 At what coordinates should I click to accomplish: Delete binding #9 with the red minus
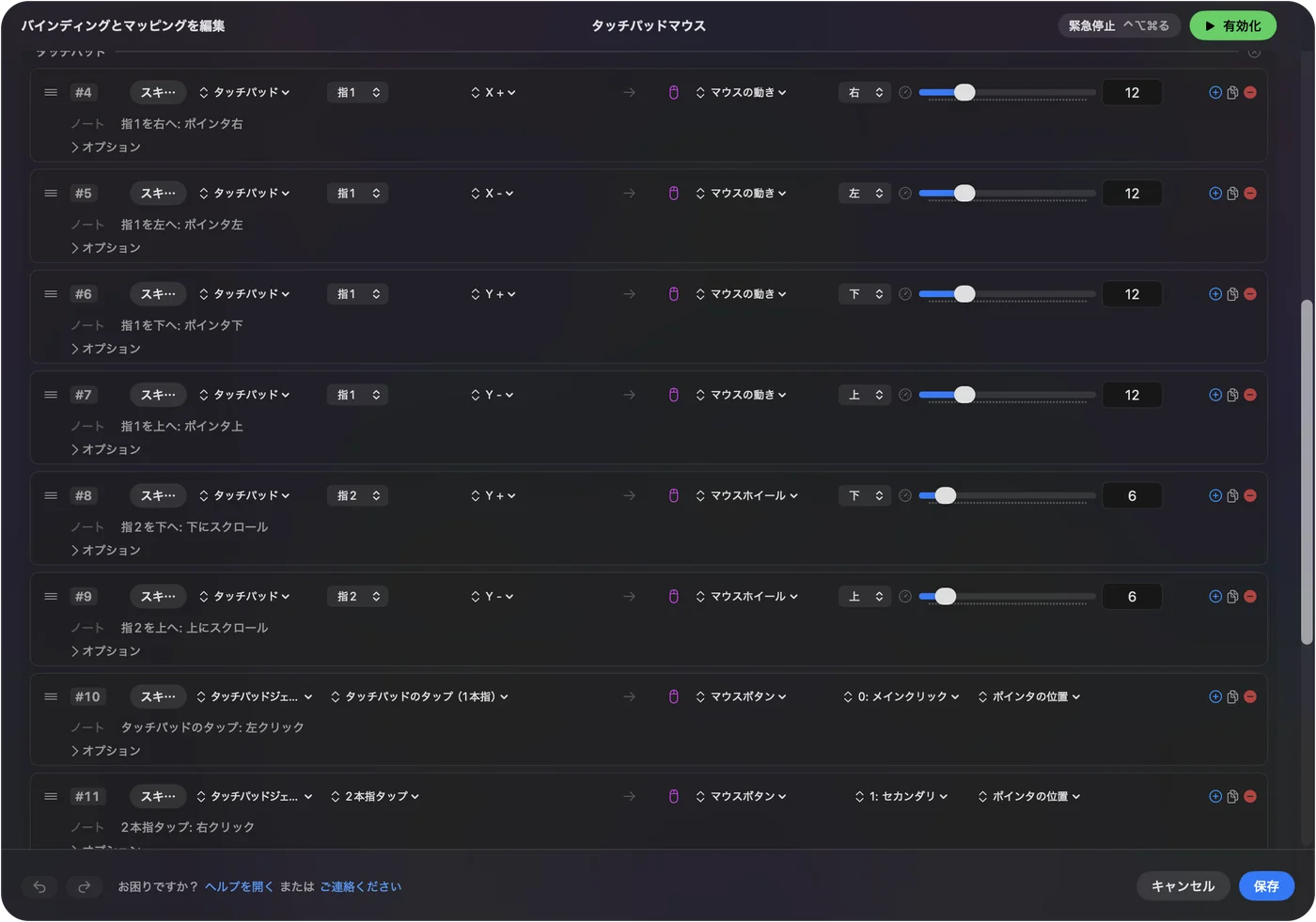1250,597
